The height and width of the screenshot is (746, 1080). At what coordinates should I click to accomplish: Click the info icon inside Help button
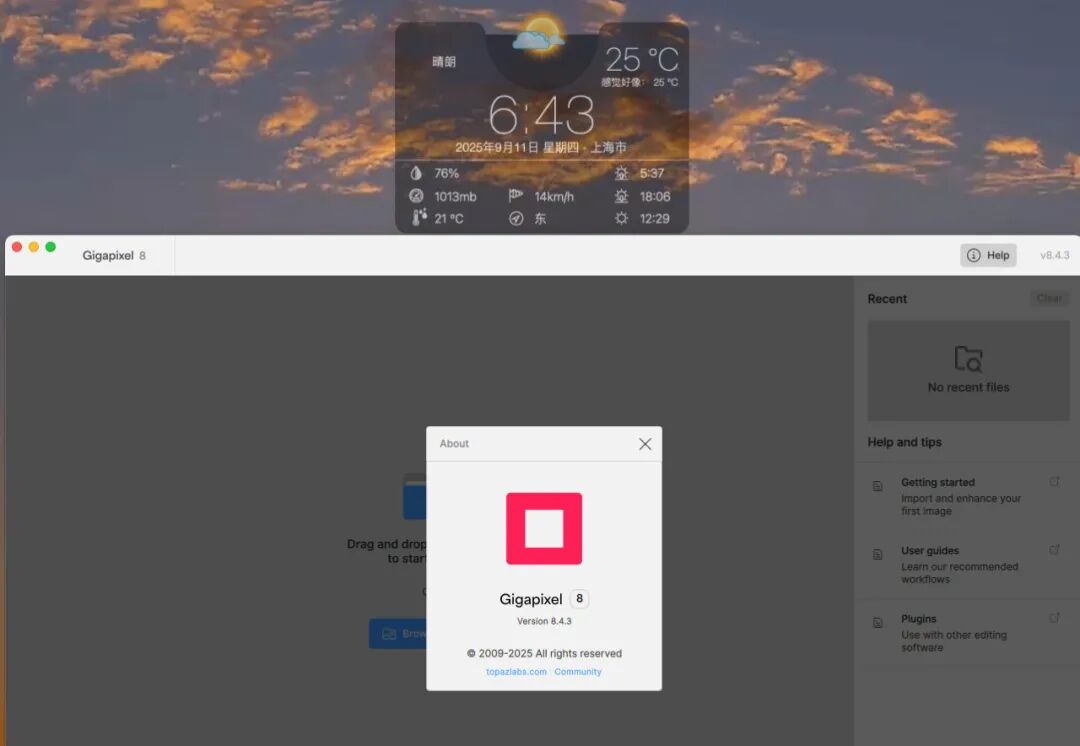point(973,256)
